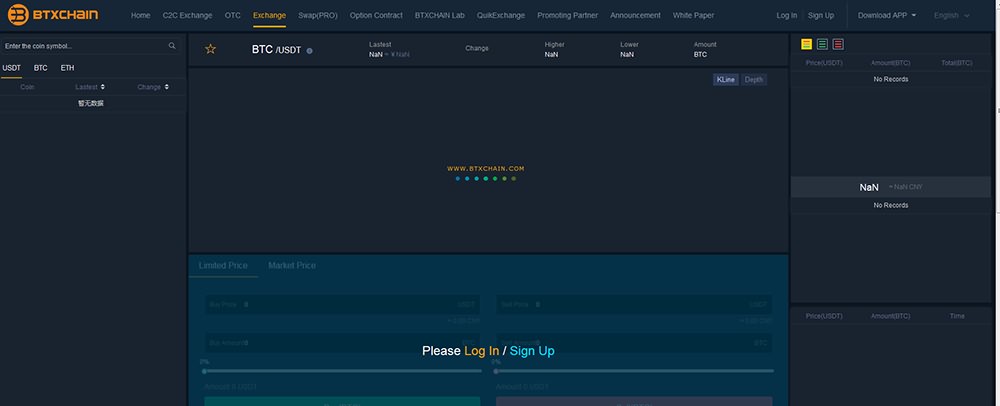The height and width of the screenshot is (406, 1000).
Task: Click Sign Up in top header
Action: tap(821, 15)
